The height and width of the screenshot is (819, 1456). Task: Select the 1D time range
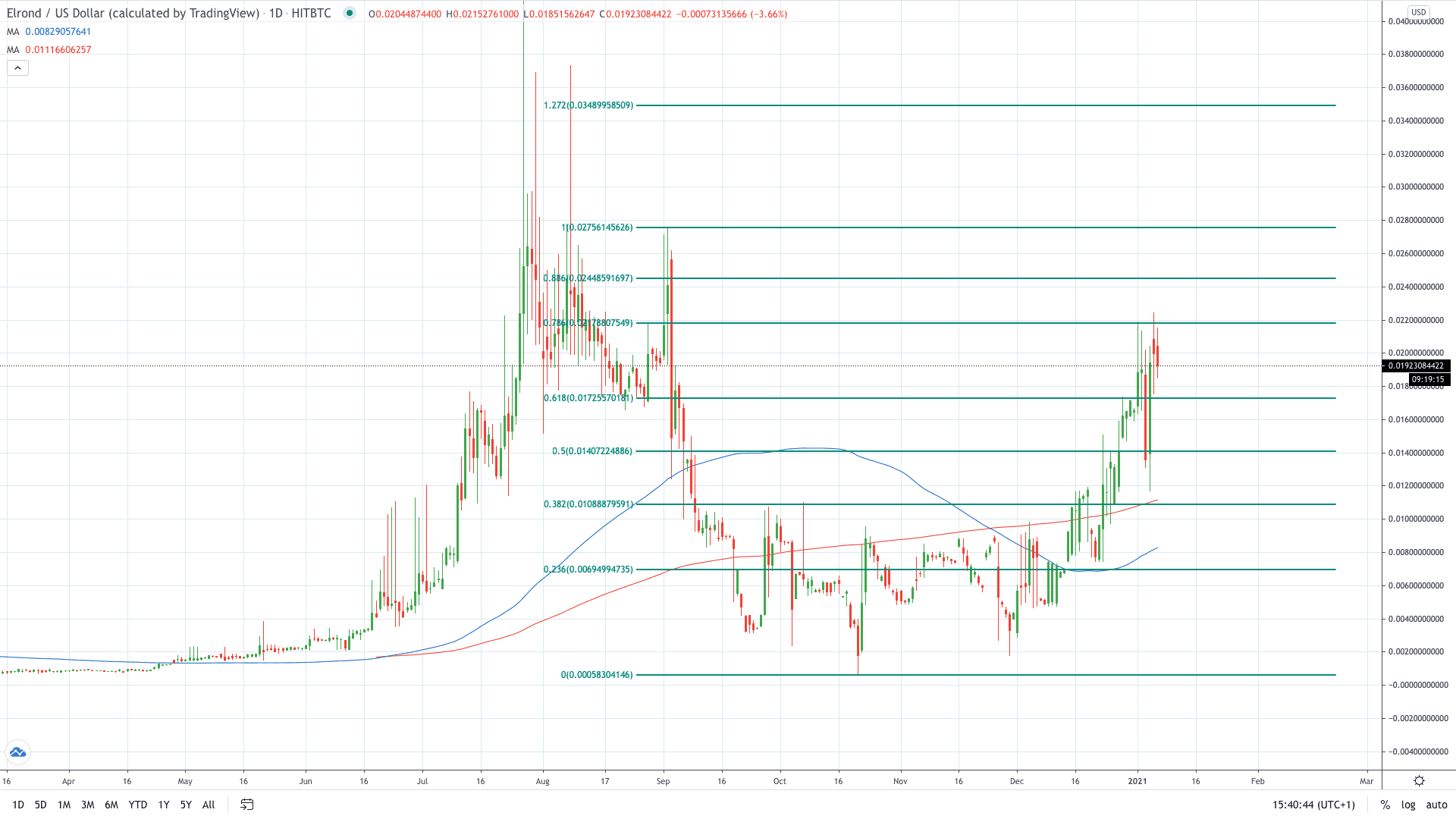(18, 805)
